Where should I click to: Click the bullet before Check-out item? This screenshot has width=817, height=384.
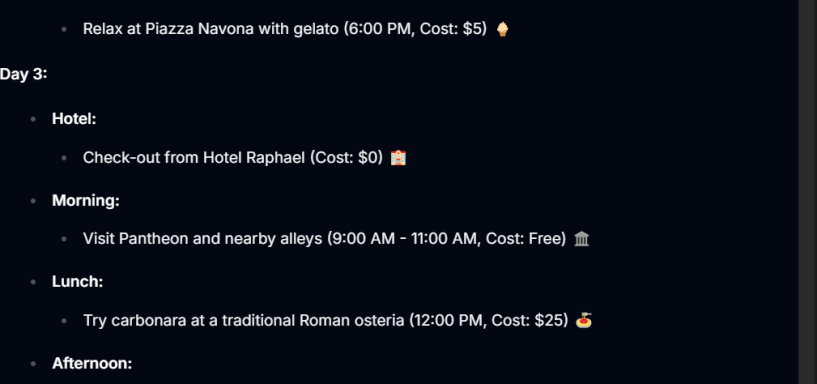click(64, 158)
